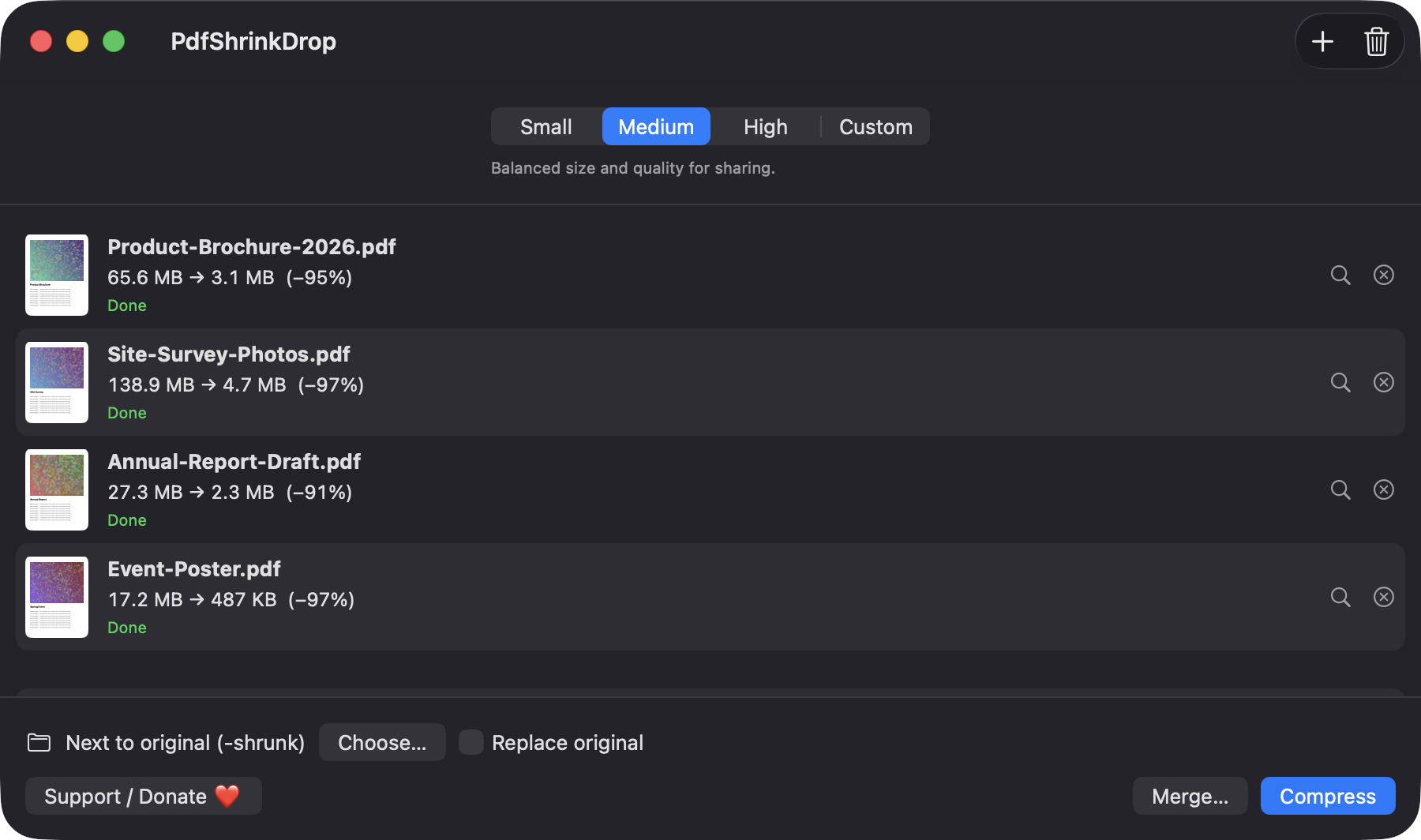Click Done status under Annual-Report-Draft.pdf

(127, 520)
